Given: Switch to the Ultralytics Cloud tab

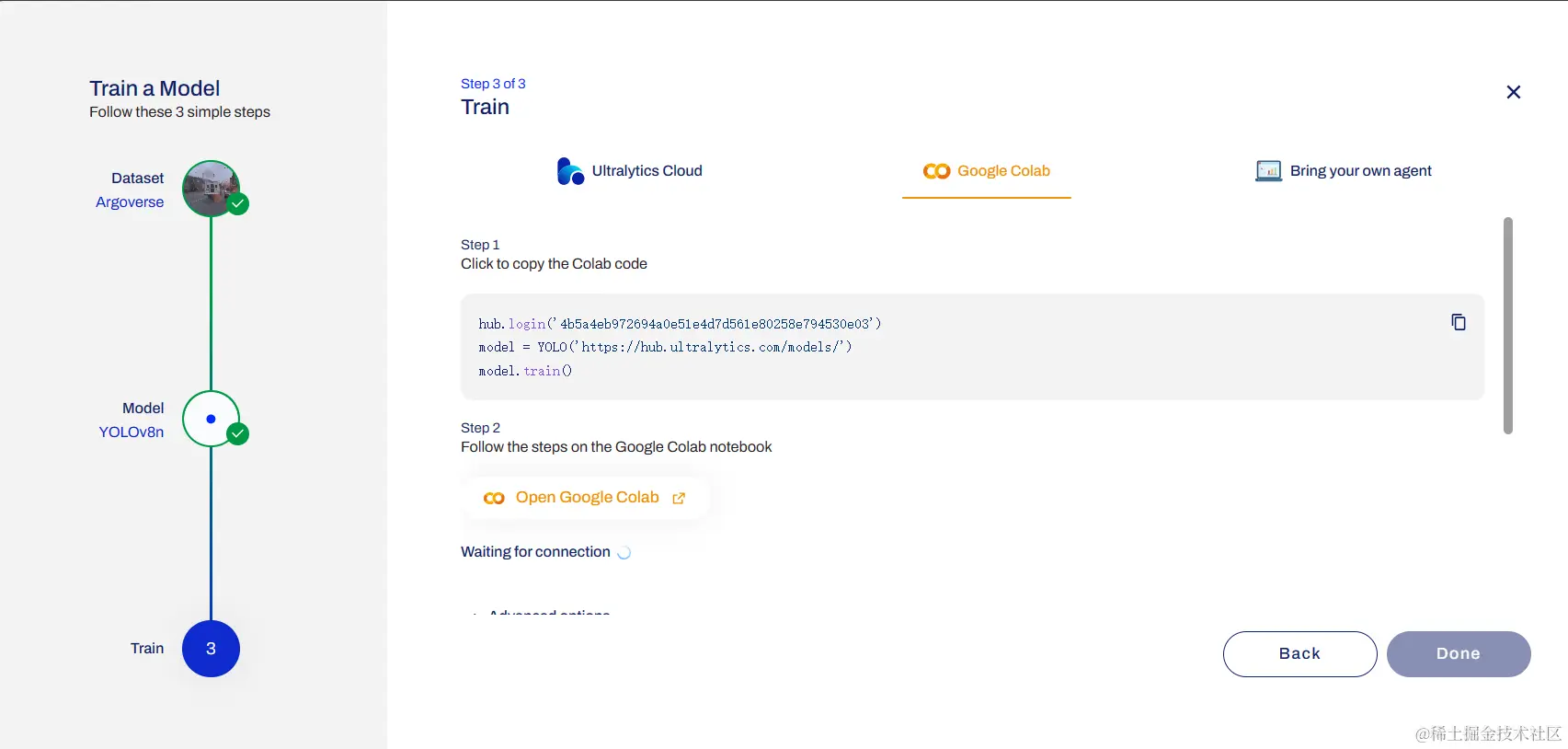Looking at the screenshot, I should coord(630,171).
